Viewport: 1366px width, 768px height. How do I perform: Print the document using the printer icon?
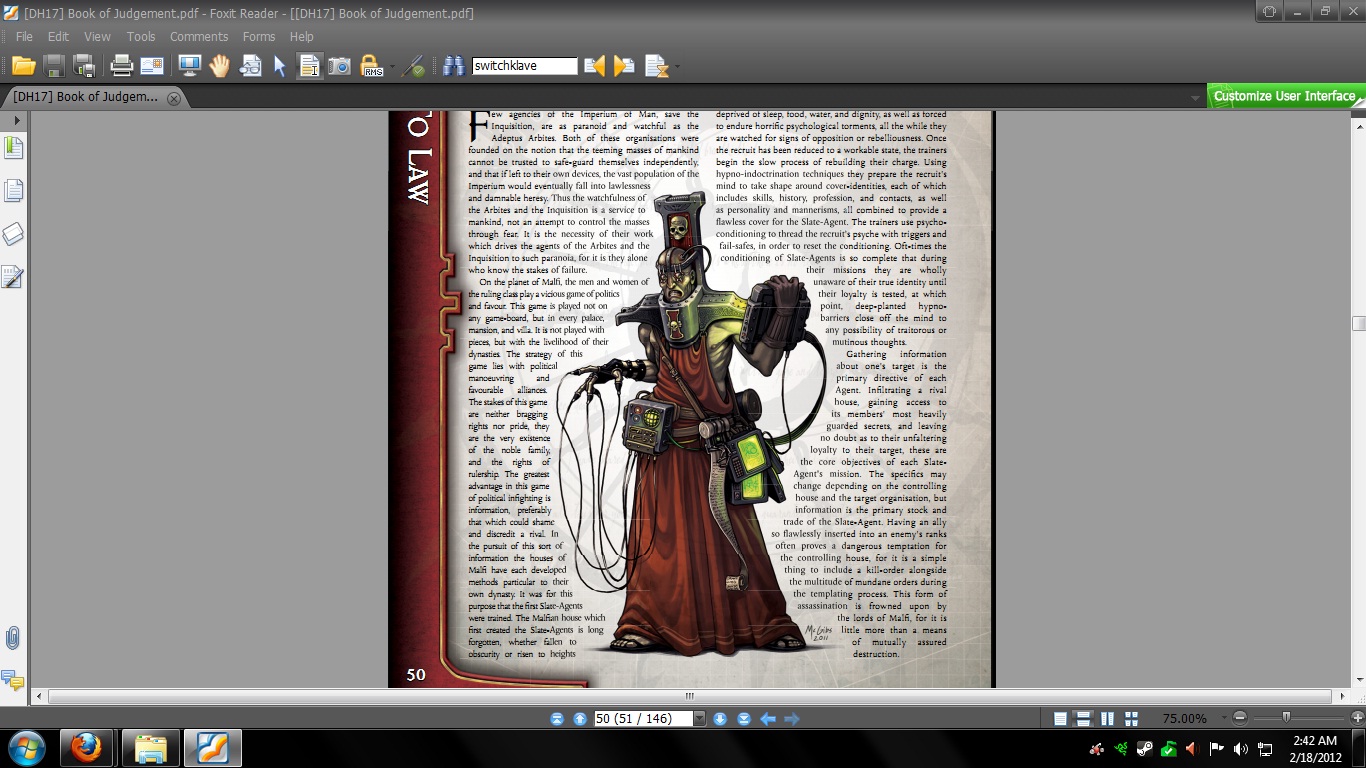coord(122,66)
